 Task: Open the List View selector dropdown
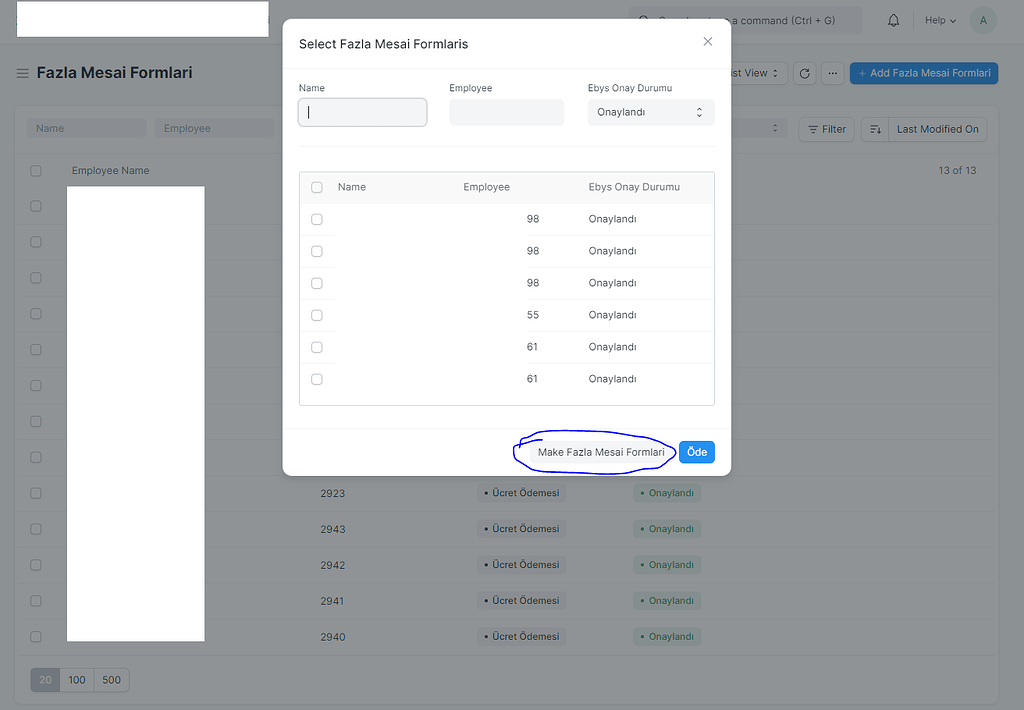point(755,73)
